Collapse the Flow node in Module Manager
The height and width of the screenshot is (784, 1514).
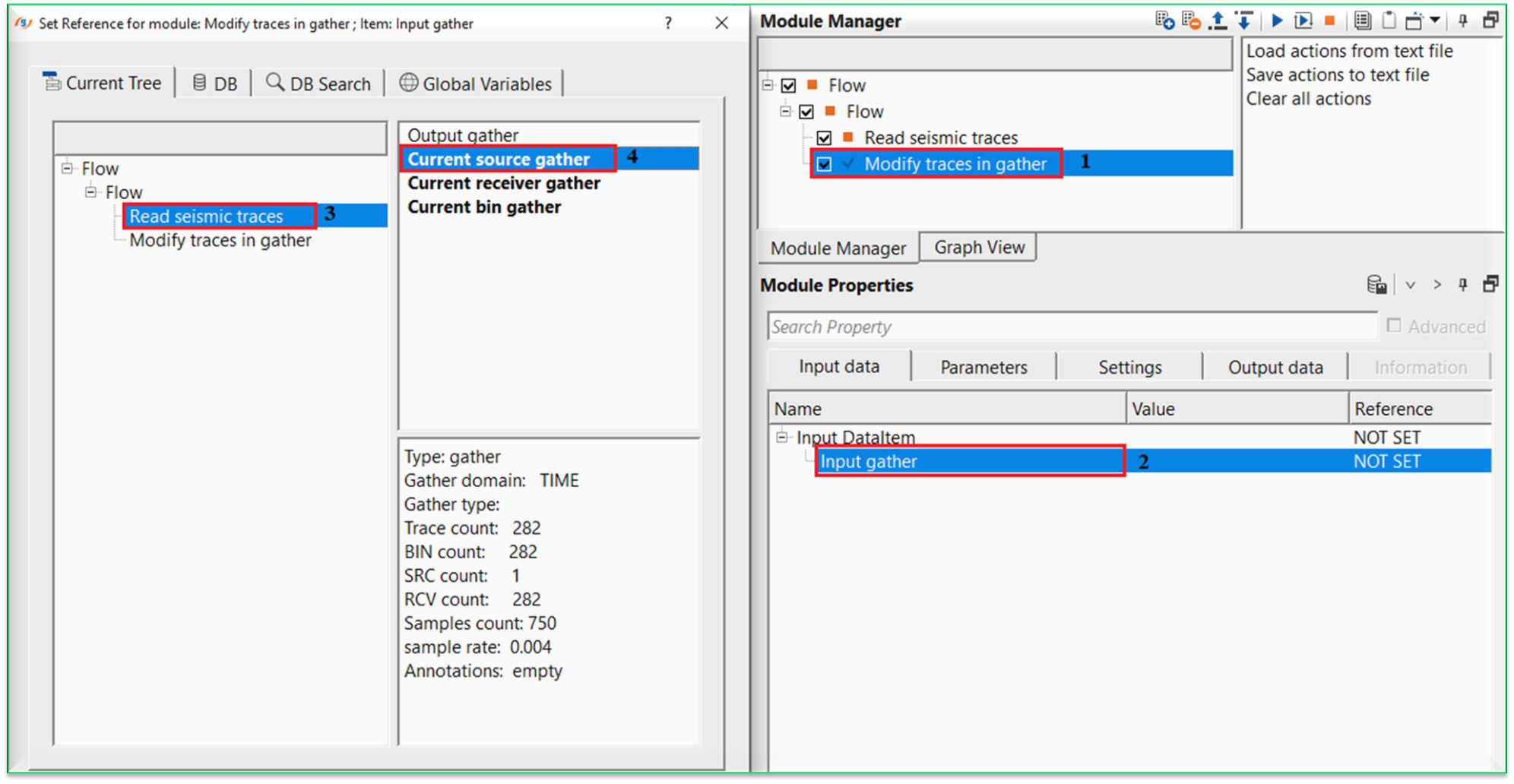[x=767, y=85]
